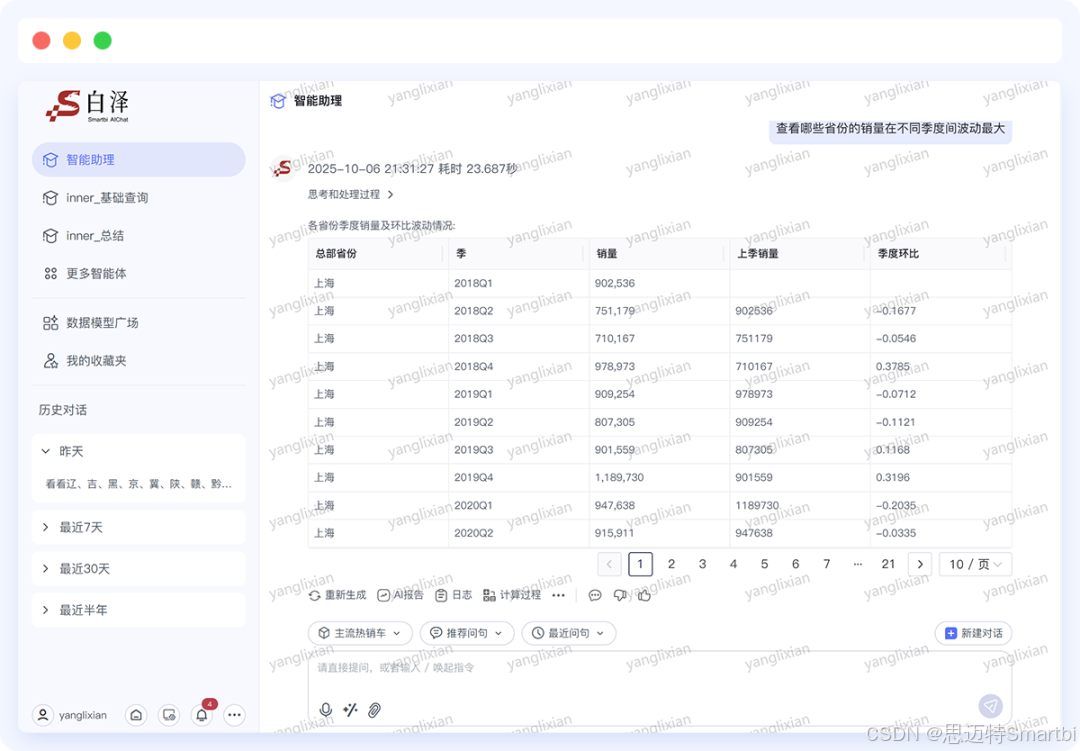
Task: Click the 季度环比 column header
Action: coord(941,254)
